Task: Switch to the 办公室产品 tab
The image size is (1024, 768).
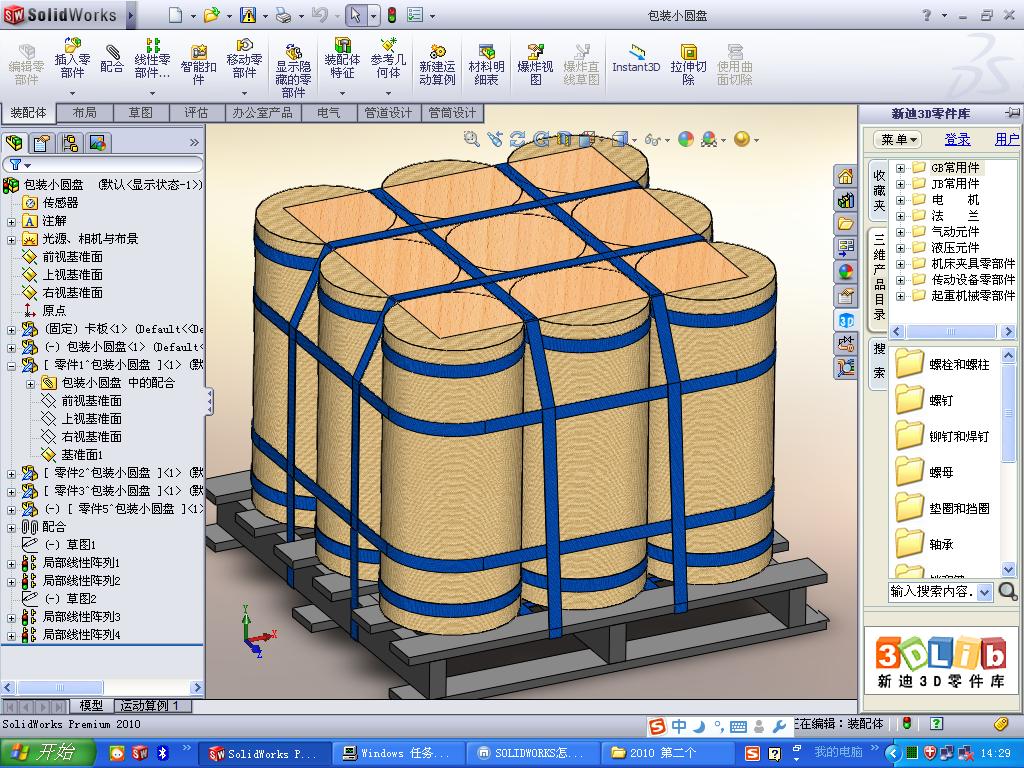Action: [x=263, y=112]
